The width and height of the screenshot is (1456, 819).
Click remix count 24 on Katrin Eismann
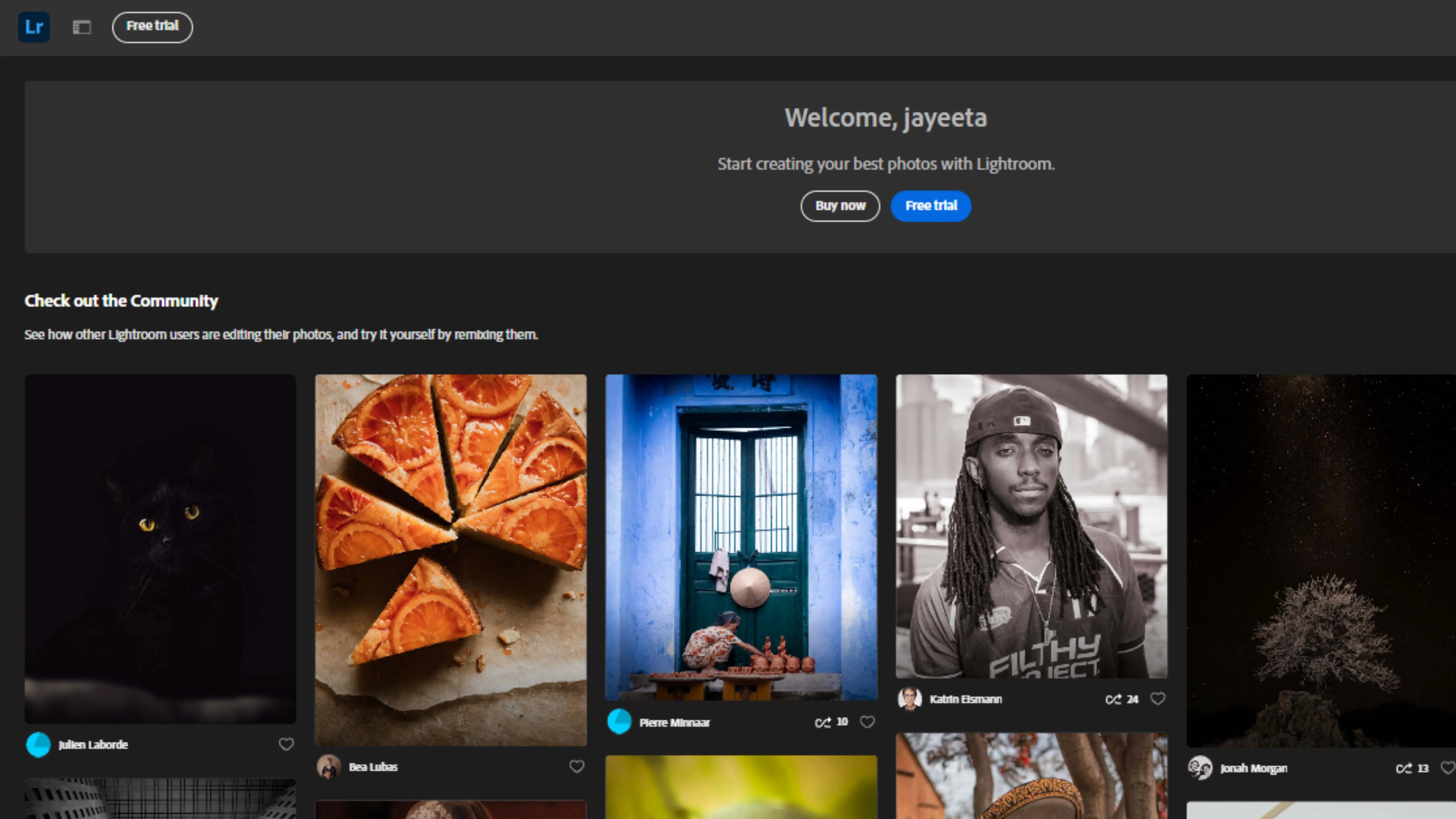[x=1133, y=699]
